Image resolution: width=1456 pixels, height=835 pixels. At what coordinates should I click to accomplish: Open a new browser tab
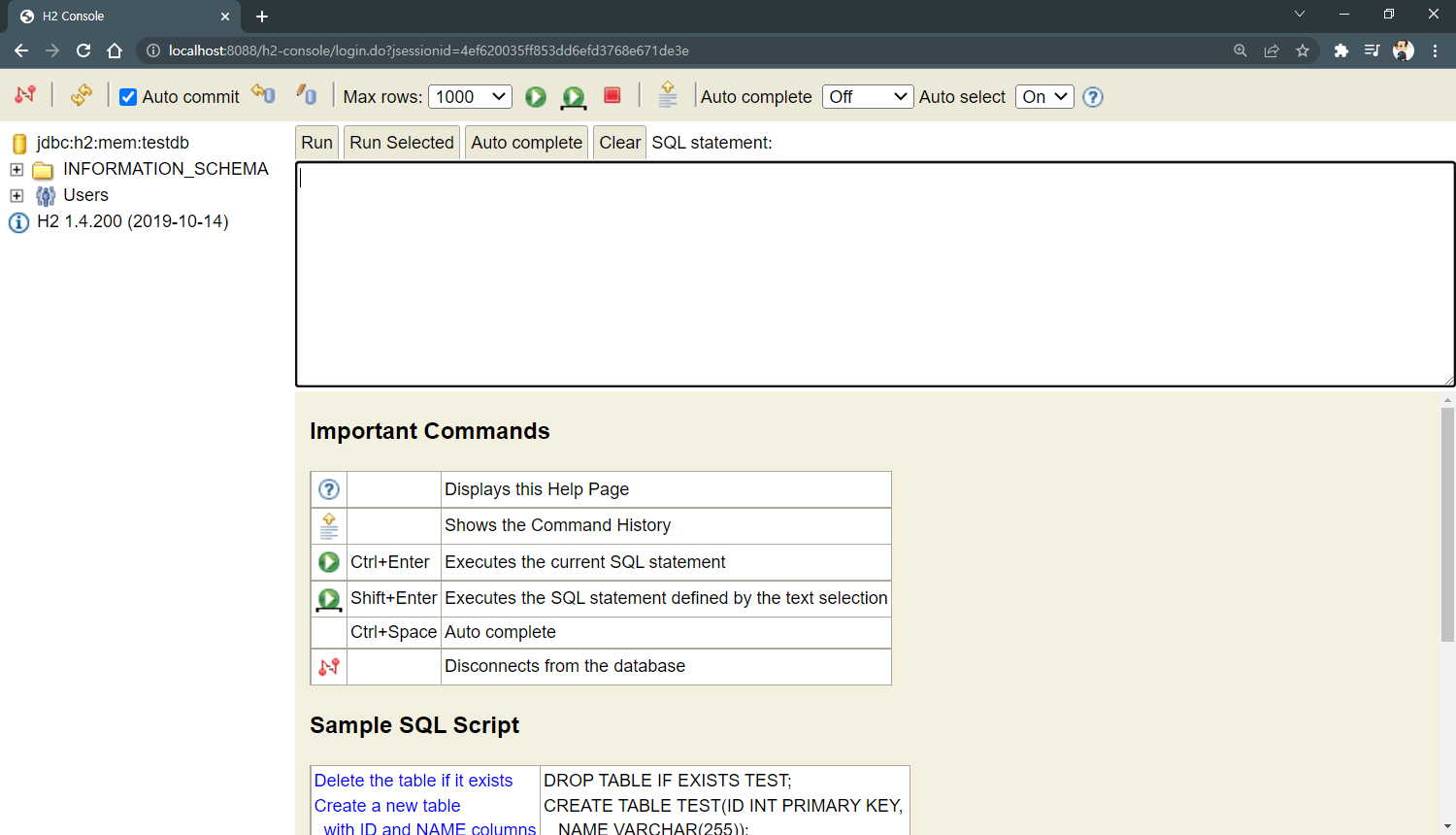[x=262, y=17]
